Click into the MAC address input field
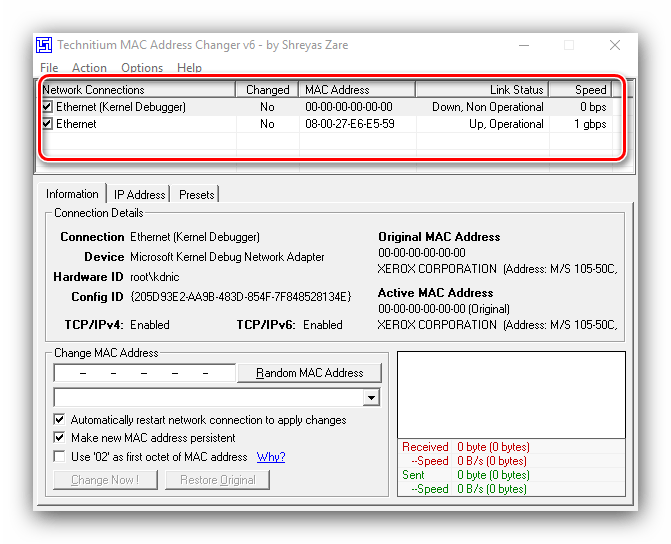Screen dimensions: 671x544 [x=144, y=373]
